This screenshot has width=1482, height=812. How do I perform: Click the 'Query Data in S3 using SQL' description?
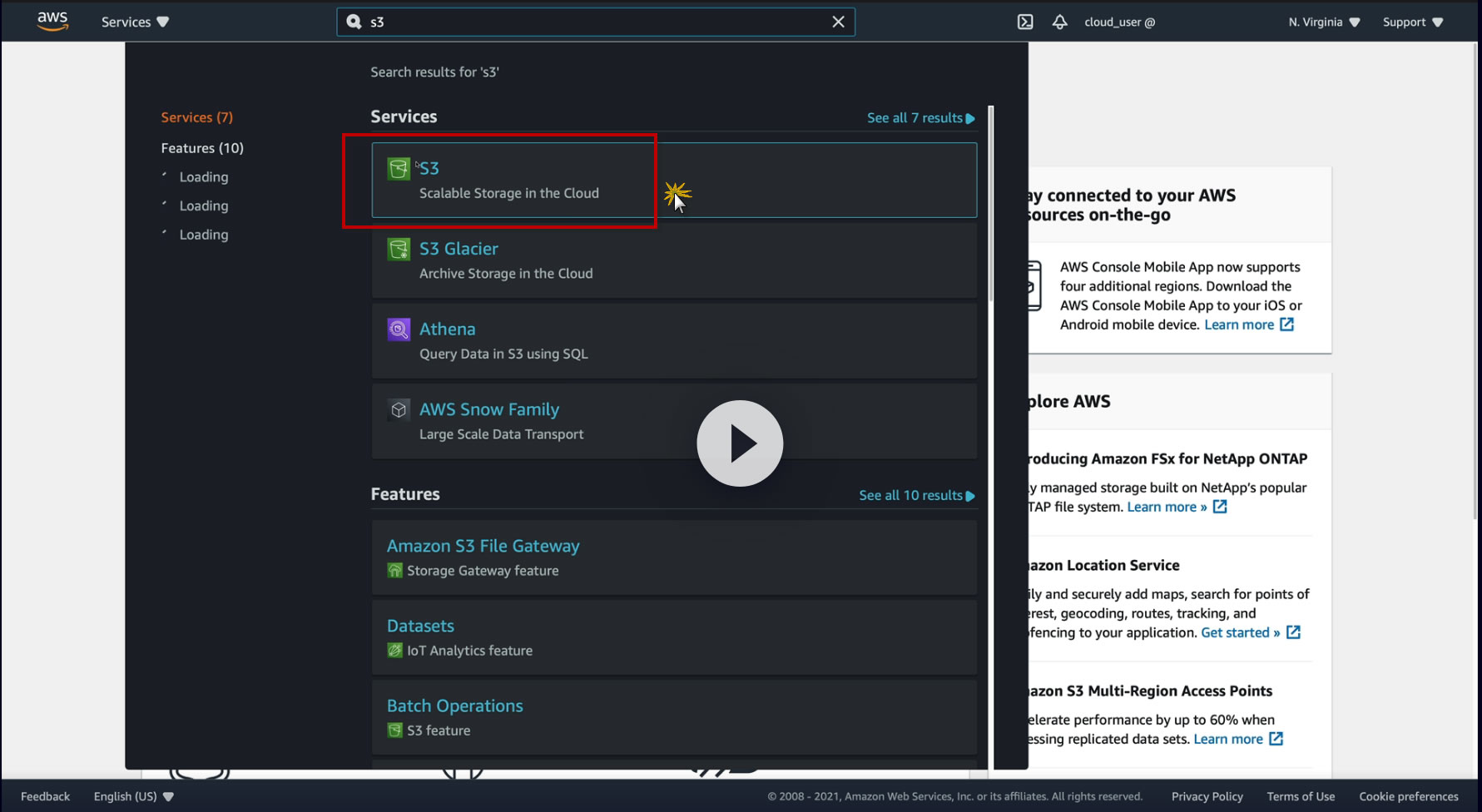click(503, 354)
